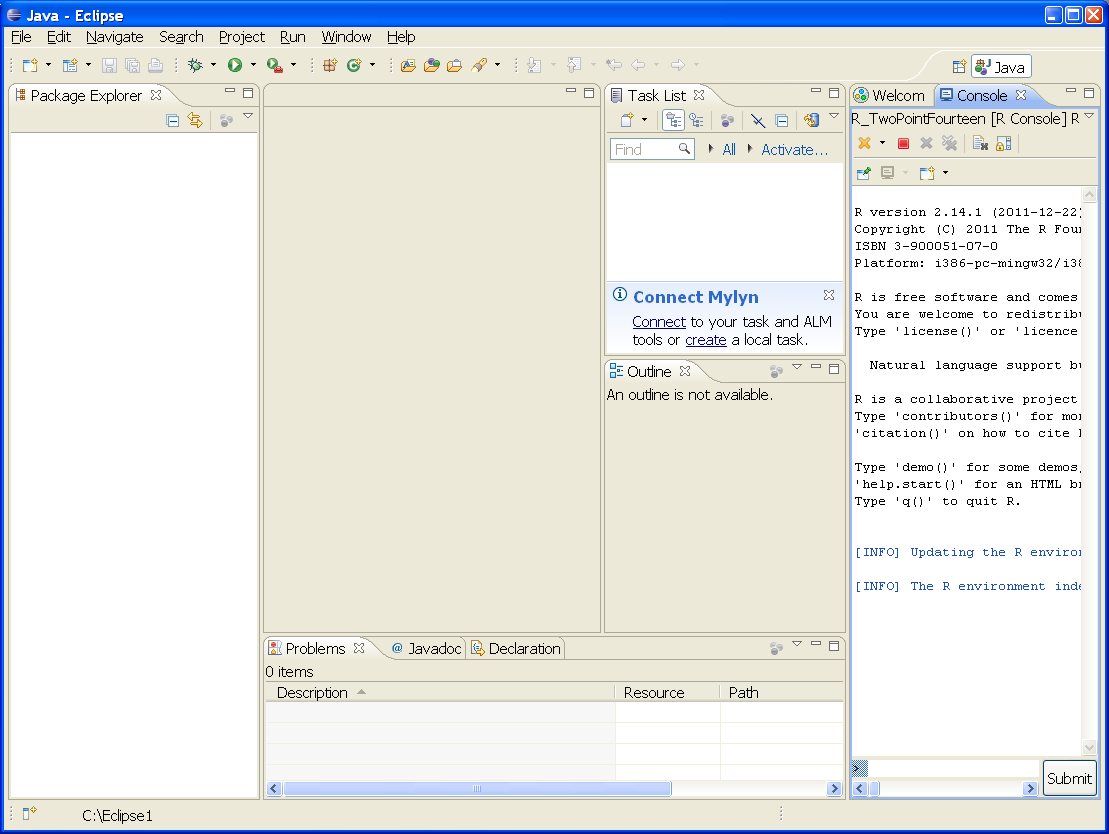This screenshot has height=834, width=1109.
Task: Maximize the Problems view panel
Action: 834,645
